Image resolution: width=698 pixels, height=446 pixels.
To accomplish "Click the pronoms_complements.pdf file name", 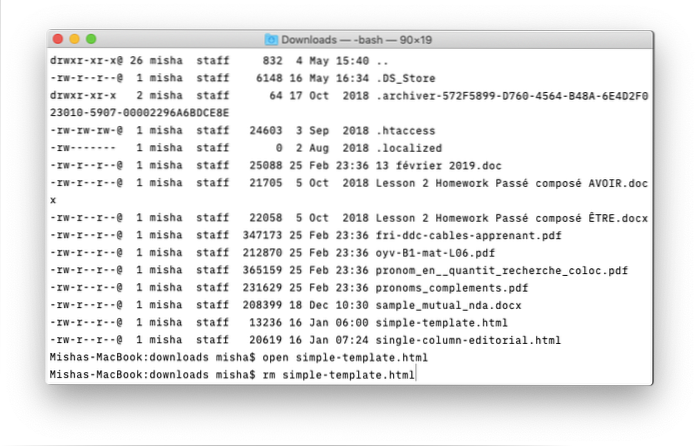I will (x=452, y=288).
